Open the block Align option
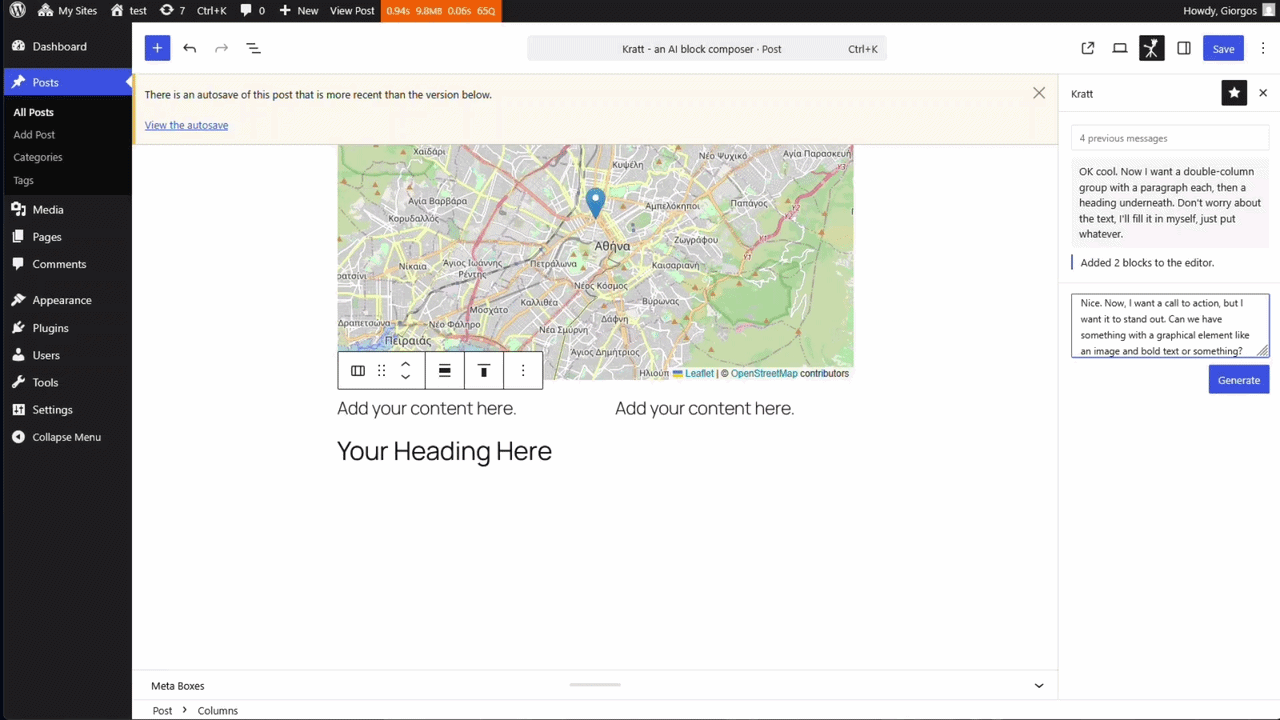 (x=445, y=370)
